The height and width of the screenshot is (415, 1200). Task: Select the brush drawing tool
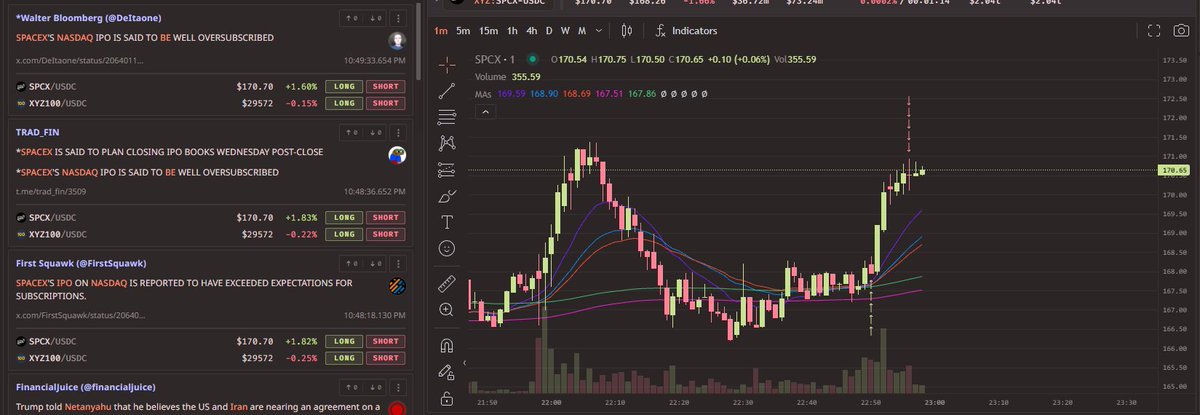point(447,194)
